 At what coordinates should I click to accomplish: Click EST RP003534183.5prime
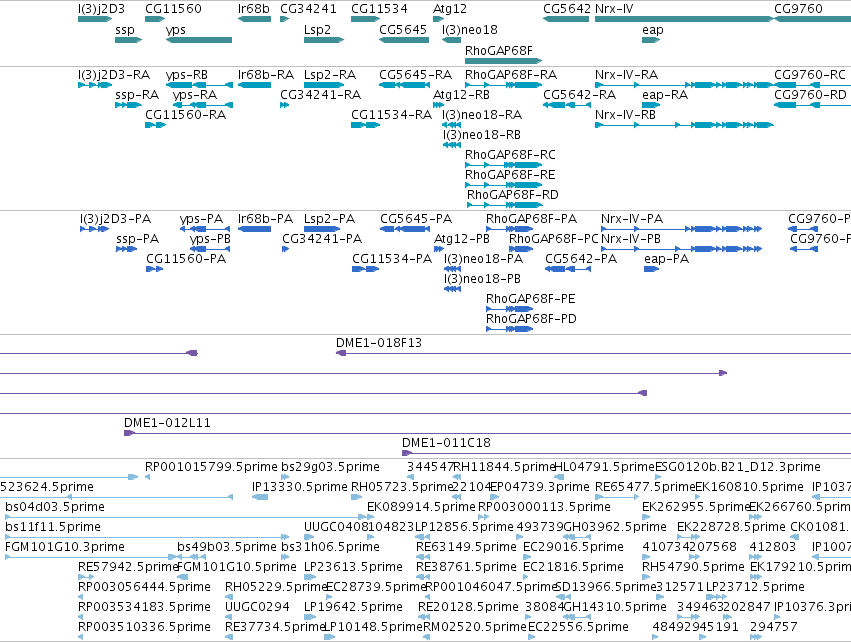[x=144, y=607]
